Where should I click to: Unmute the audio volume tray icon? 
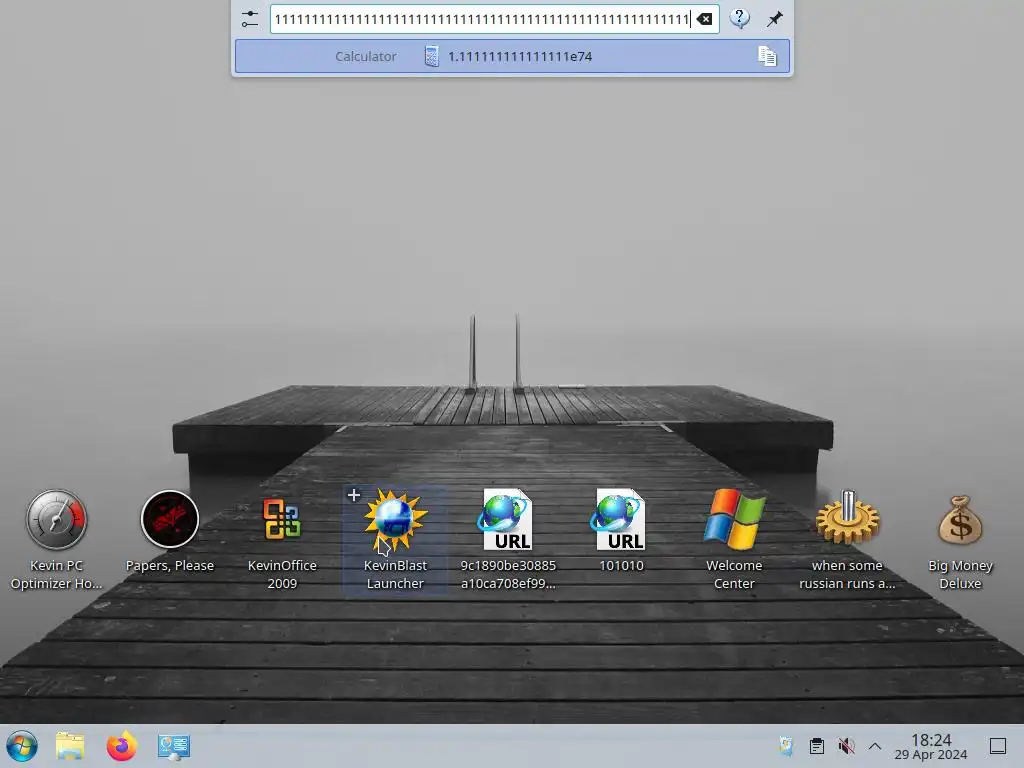pos(846,746)
